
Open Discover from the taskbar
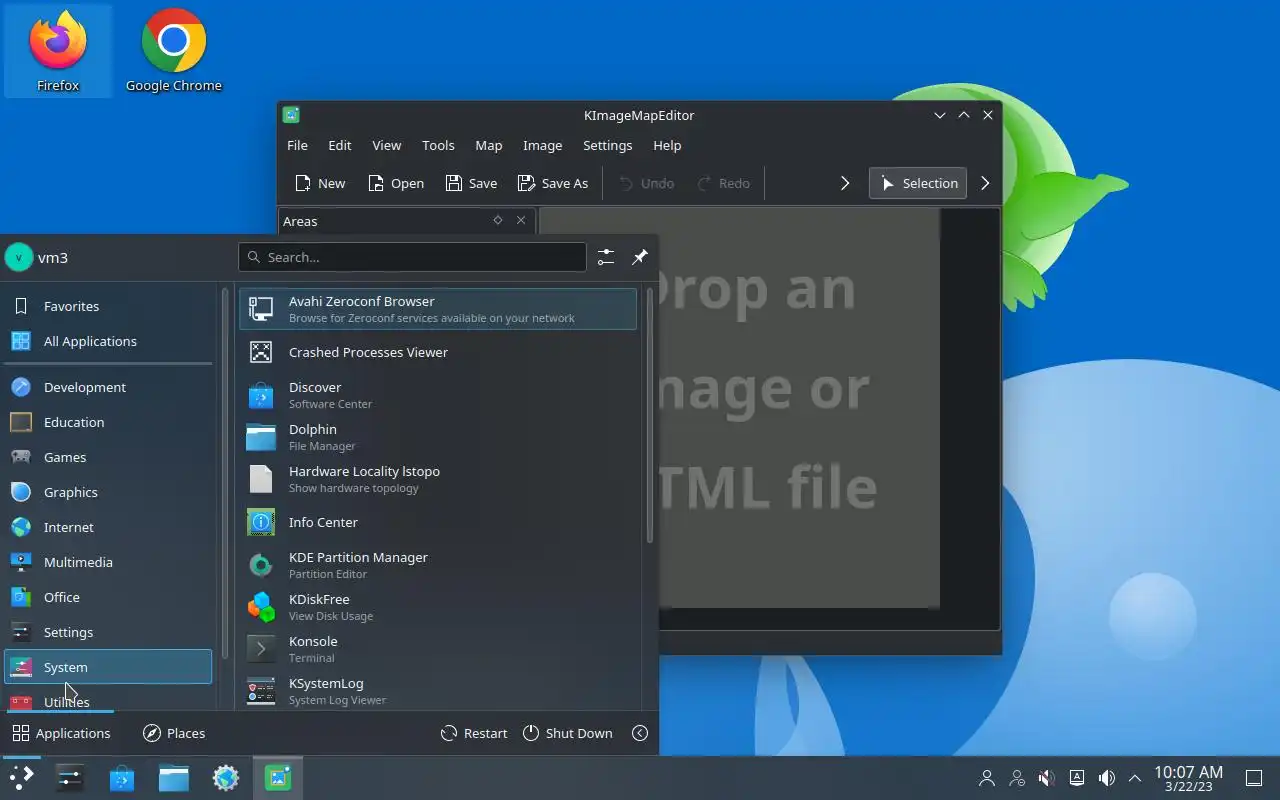click(x=122, y=778)
